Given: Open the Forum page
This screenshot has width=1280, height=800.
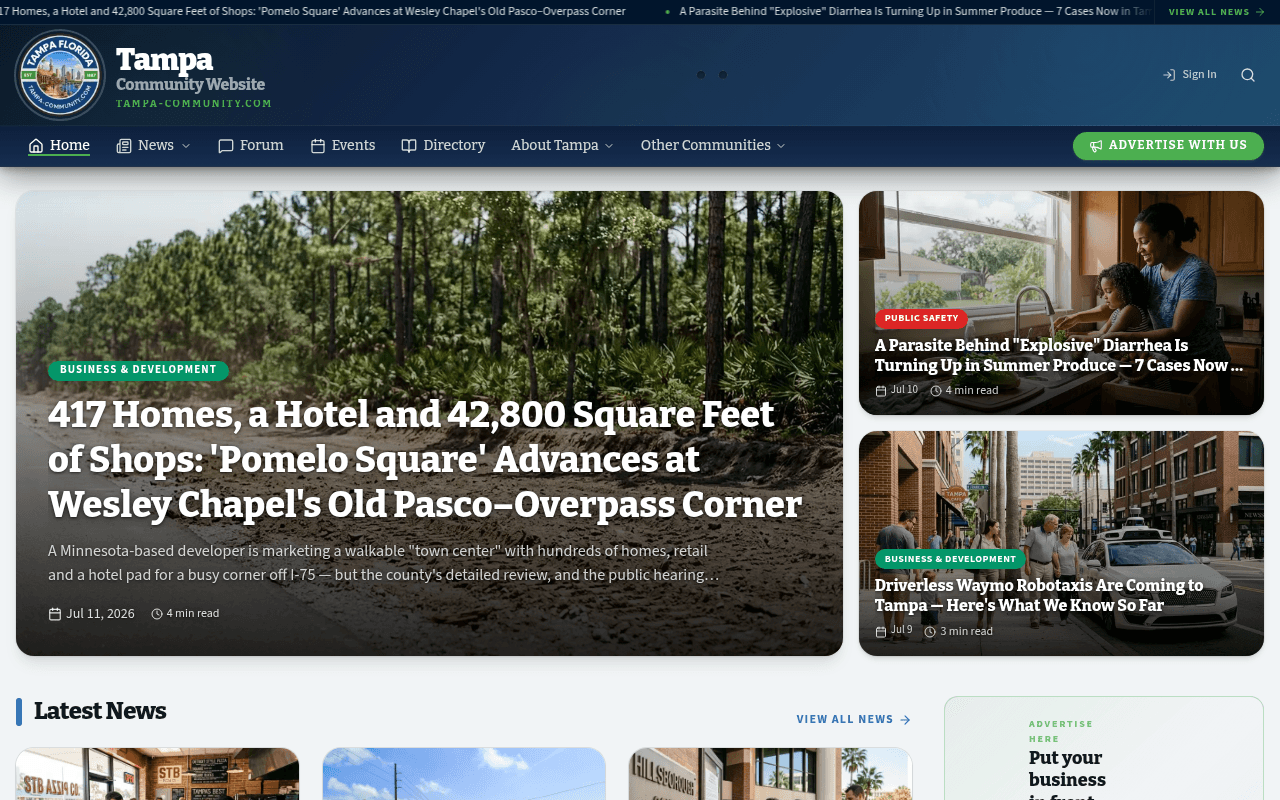Looking at the screenshot, I should click(251, 146).
